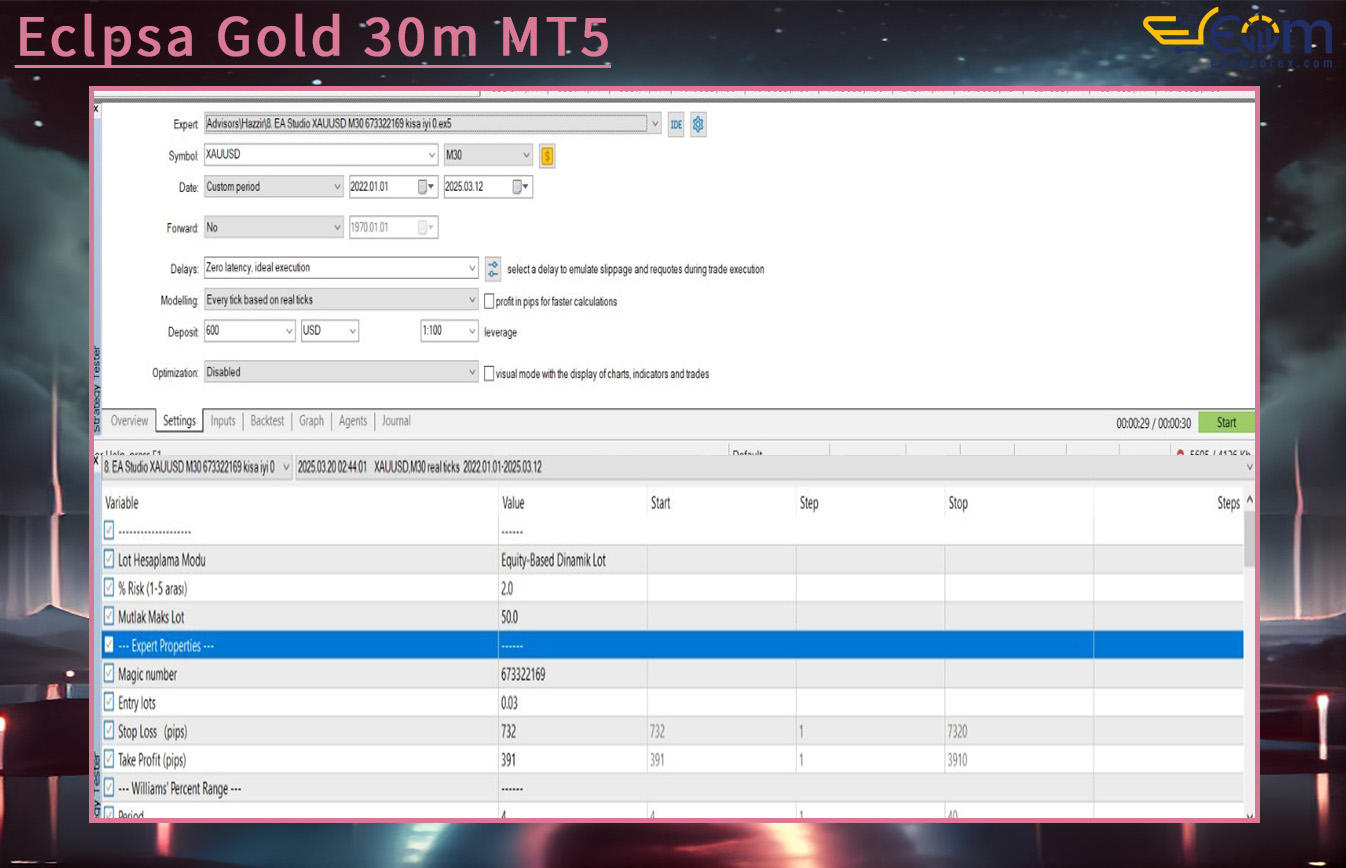1346x868 pixels.
Task: Open the expert in the IDE editor
Action: click(x=676, y=125)
